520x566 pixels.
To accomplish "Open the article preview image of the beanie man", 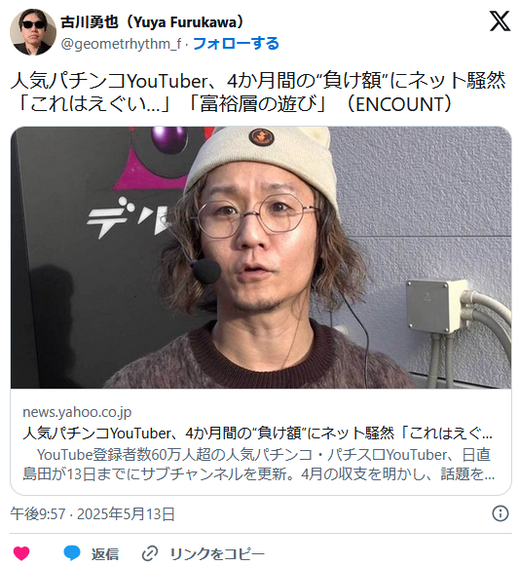I will point(261,257).
